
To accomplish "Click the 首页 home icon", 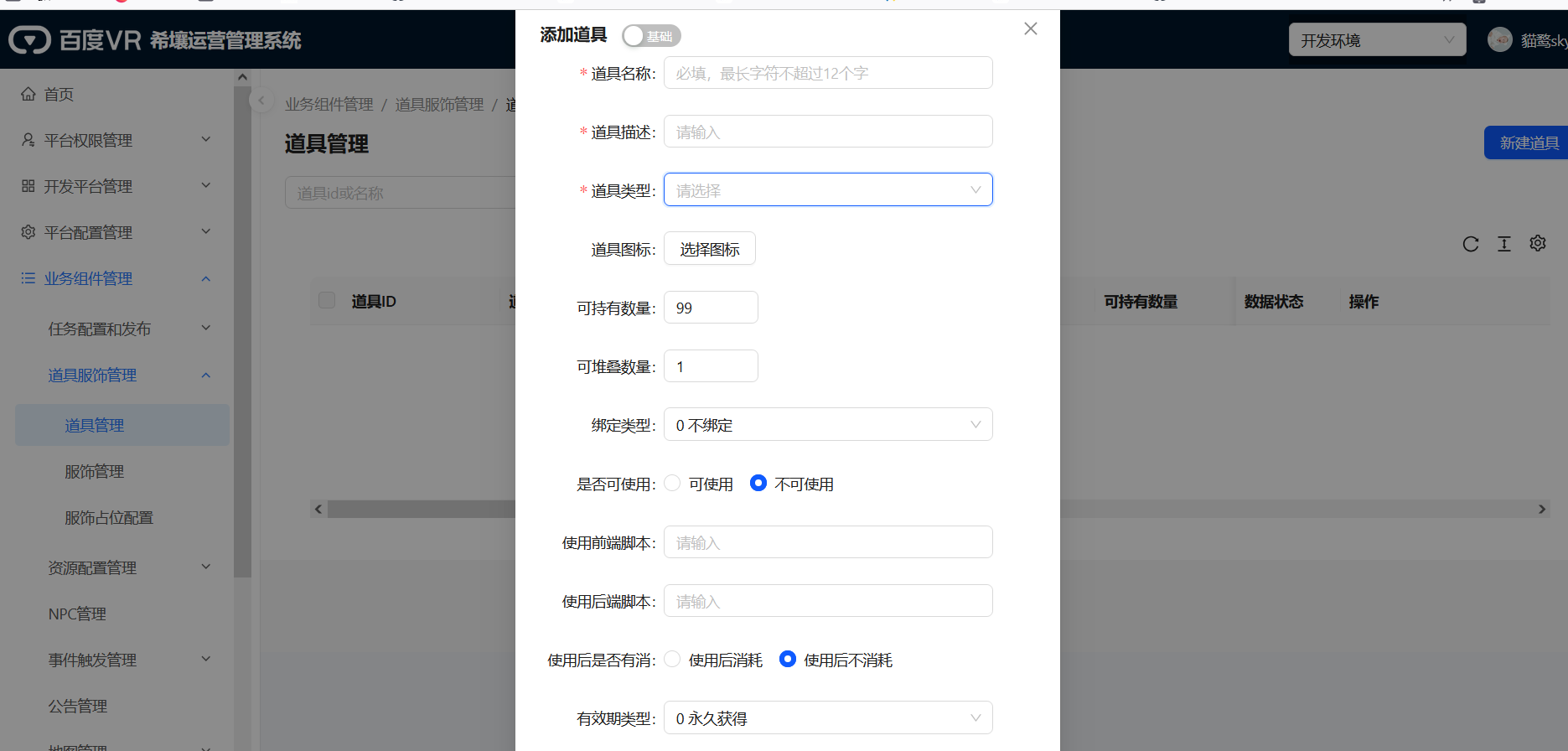I will (x=28, y=94).
